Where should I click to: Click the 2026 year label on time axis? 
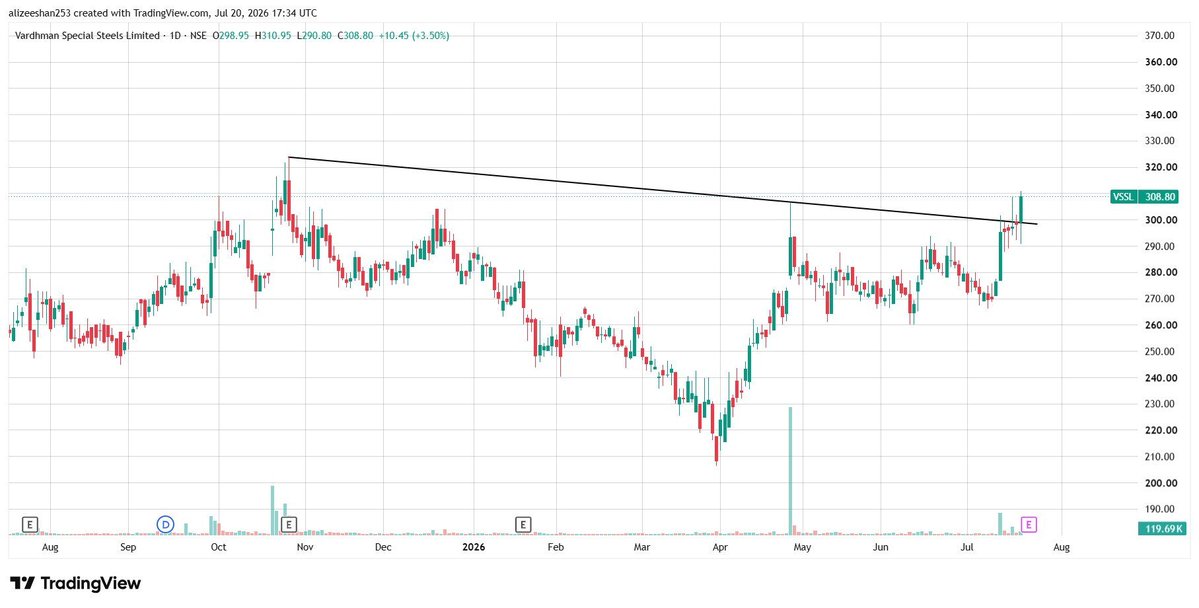tap(474, 548)
